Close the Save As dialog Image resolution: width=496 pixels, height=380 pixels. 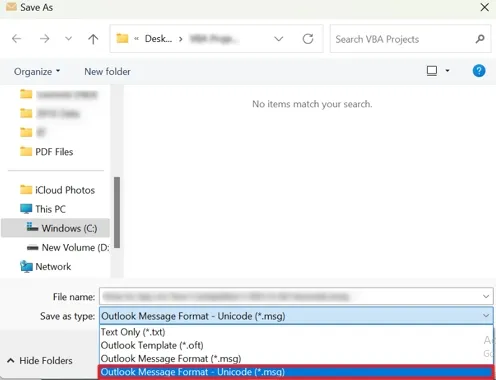(485, 7)
